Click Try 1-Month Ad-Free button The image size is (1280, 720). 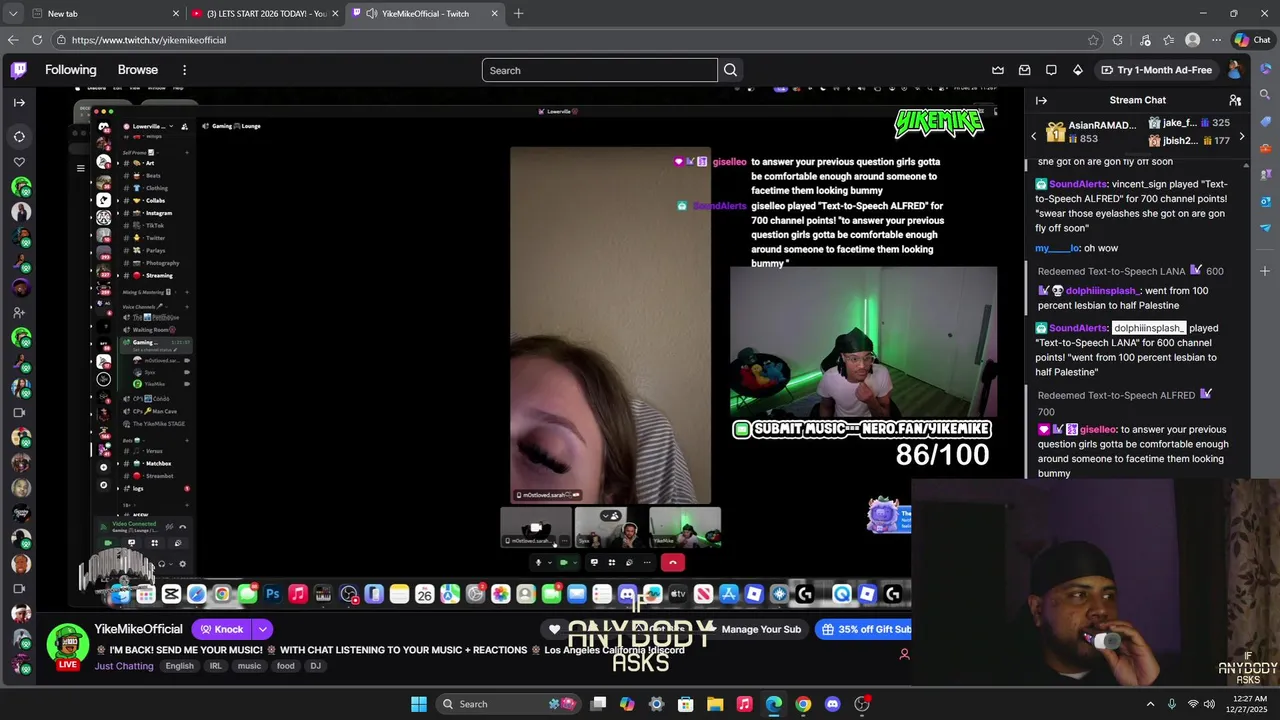1156,70
